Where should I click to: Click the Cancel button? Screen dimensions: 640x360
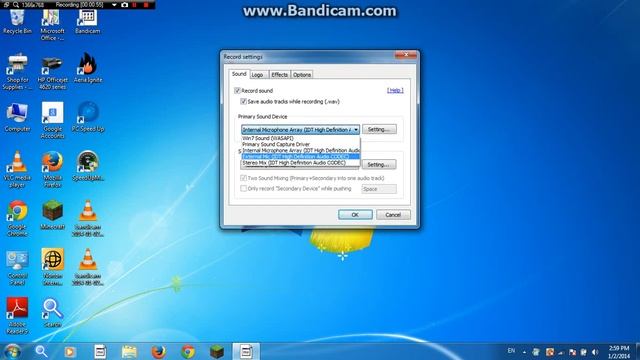pyautogui.click(x=393, y=215)
